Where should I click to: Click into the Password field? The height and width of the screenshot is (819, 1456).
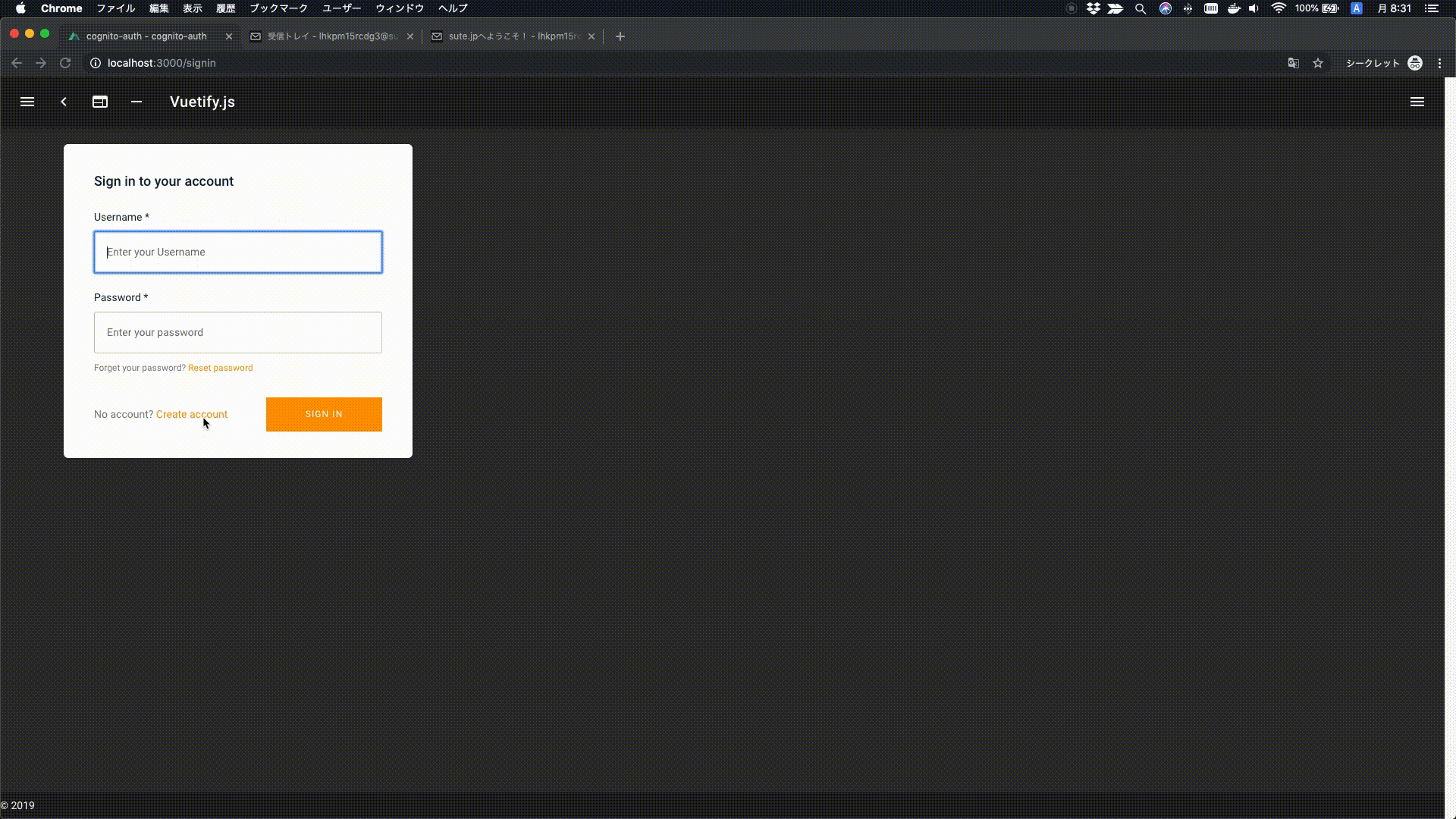(237, 332)
